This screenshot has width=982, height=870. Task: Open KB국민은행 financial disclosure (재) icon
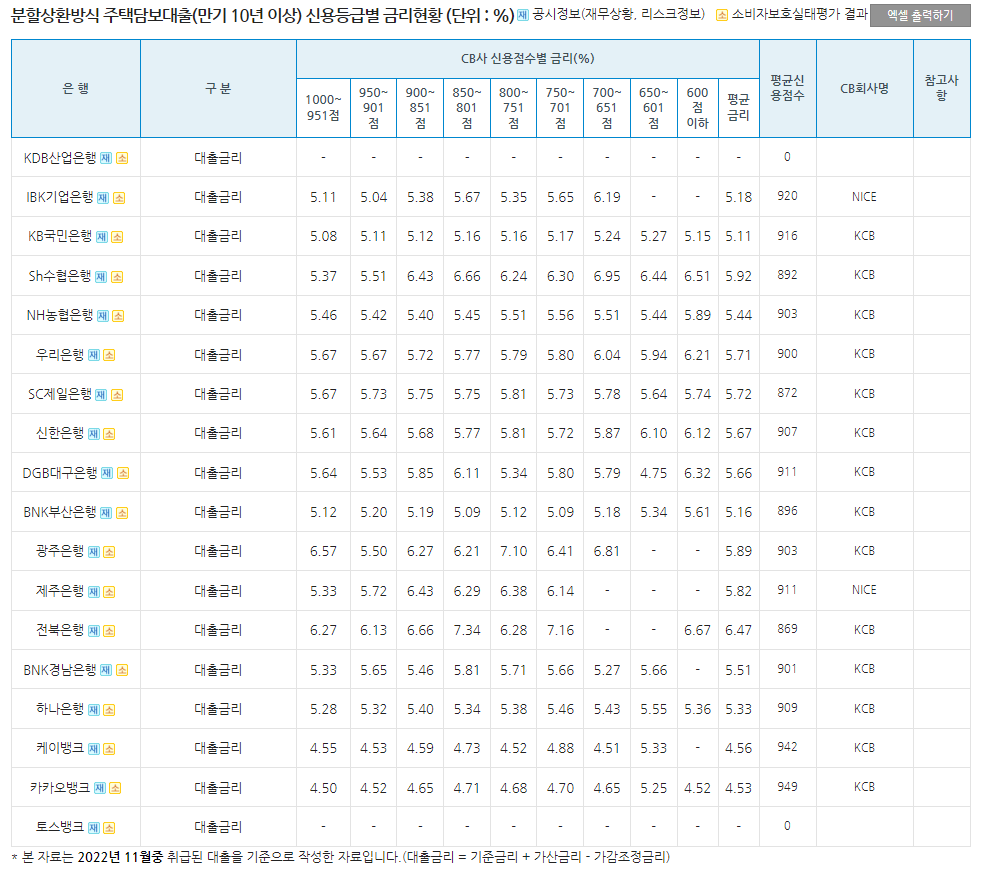click(101, 237)
